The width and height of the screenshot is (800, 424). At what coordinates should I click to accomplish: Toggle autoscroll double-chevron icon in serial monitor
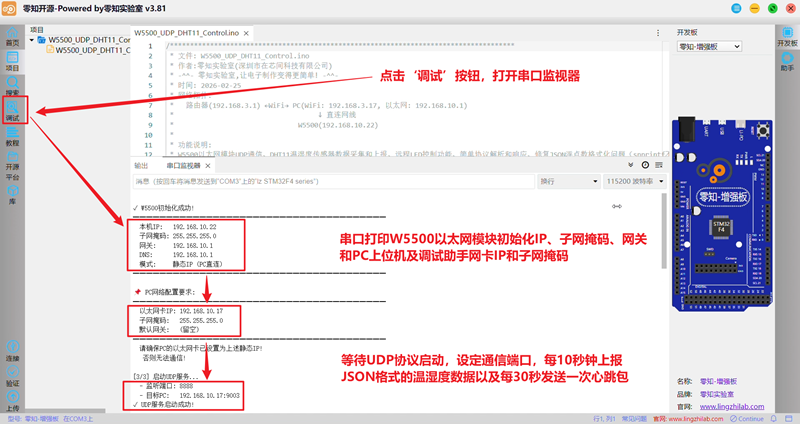(x=631, y=165)
